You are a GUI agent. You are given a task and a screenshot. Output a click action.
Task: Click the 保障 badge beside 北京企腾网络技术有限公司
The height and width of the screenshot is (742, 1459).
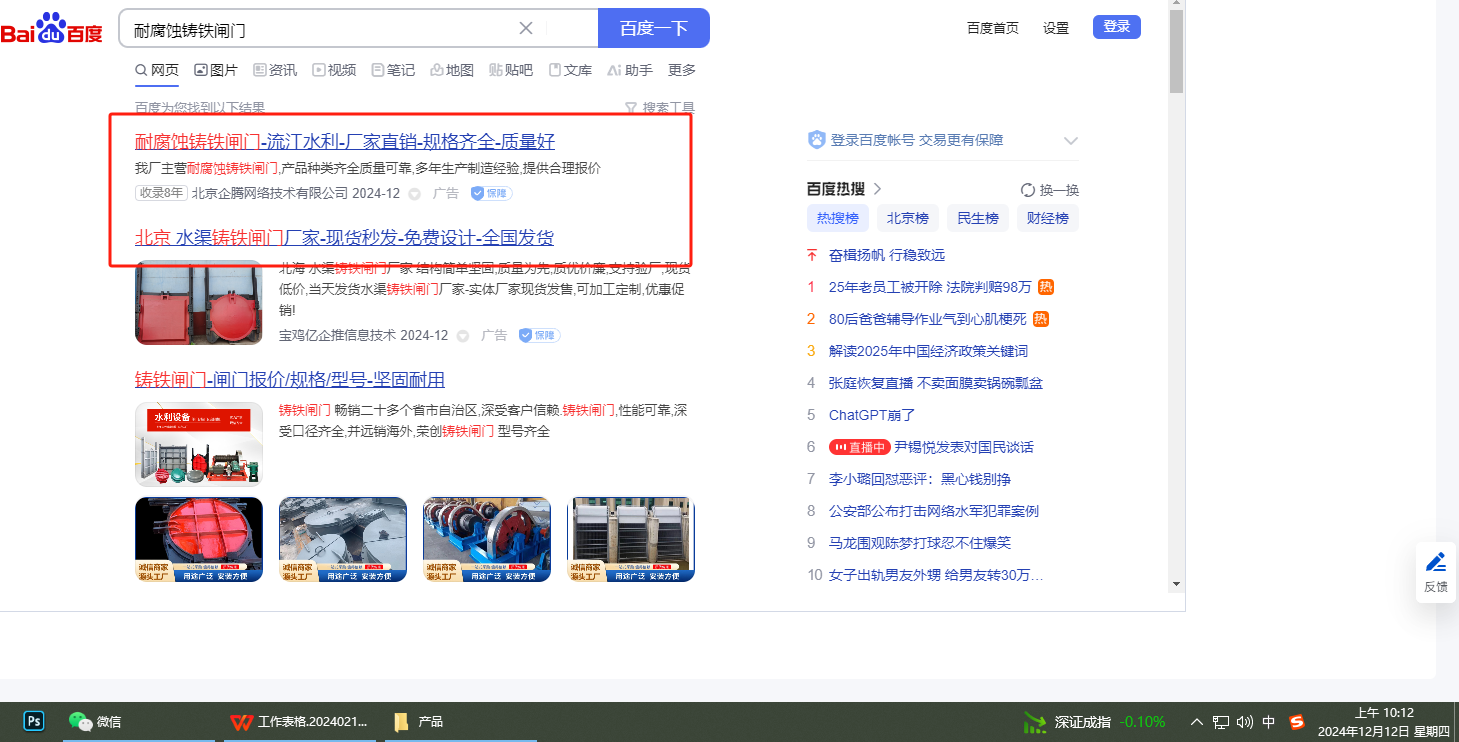[x=492, y=193]
